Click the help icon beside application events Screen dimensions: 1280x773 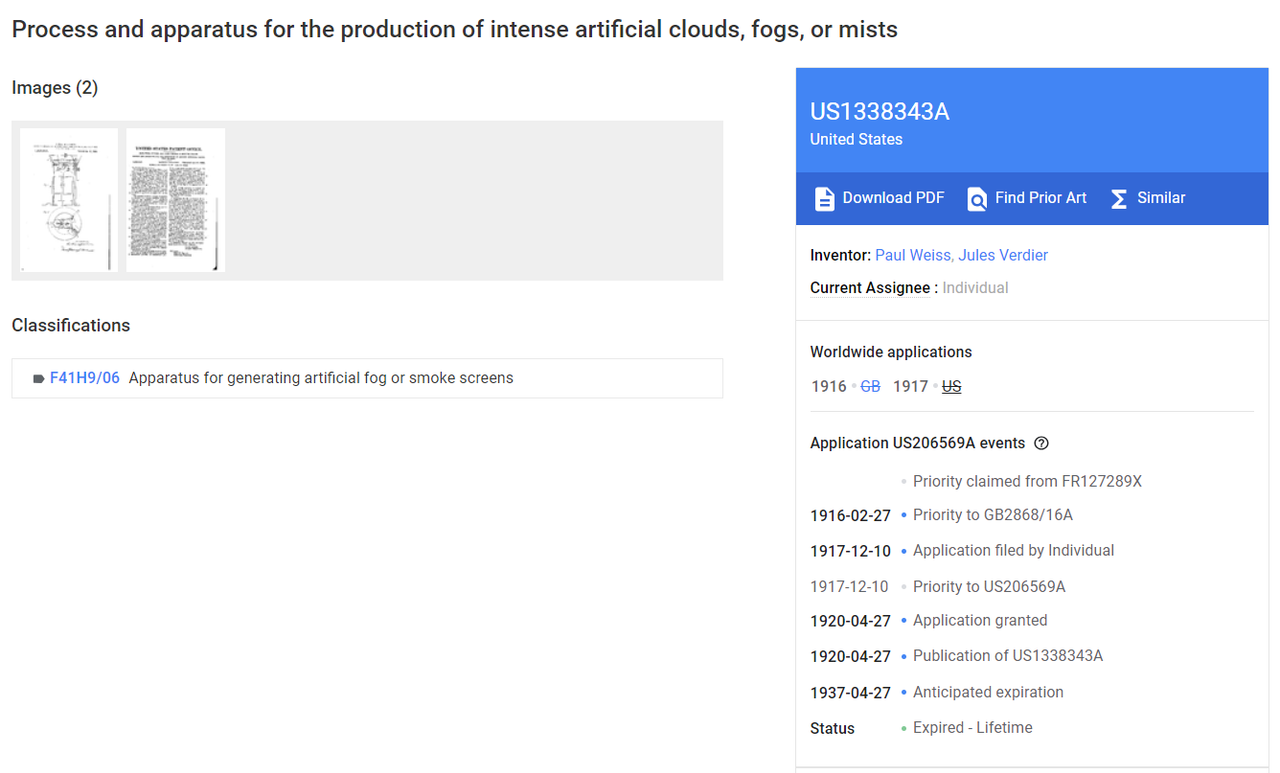click(x=1041, y=443)
